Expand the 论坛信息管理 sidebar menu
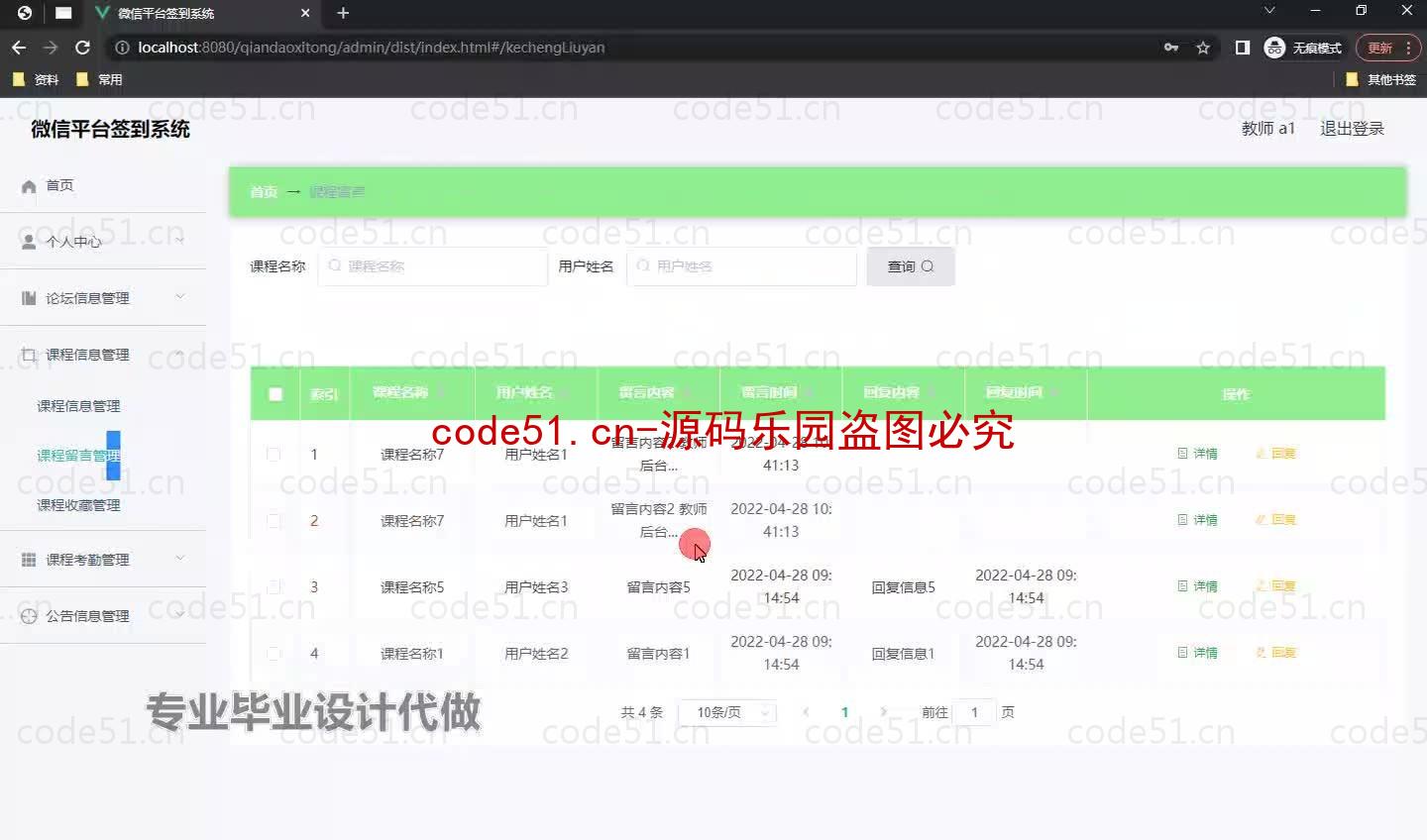 pyautogui.click(x=103, y=298)
